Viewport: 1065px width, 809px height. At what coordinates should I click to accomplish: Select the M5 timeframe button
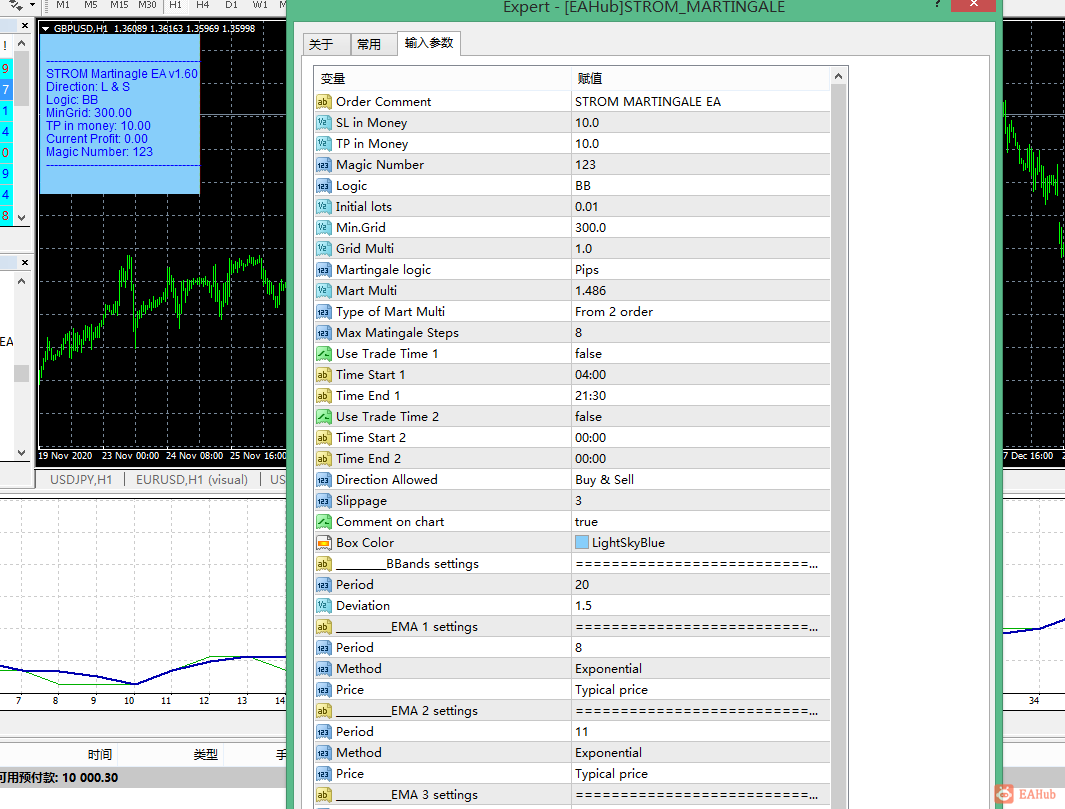click(x=91, y=5)
